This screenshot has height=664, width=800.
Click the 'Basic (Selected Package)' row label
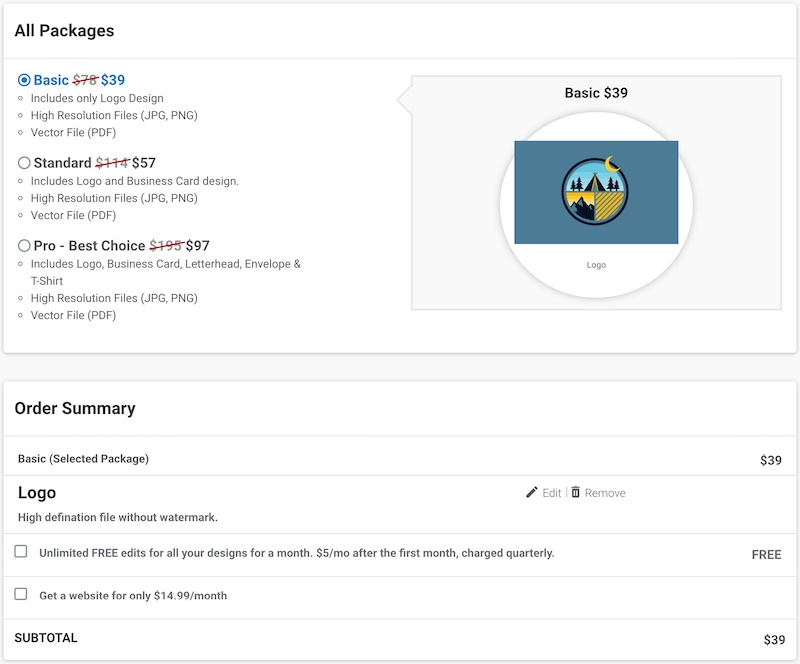coord(83,459)
